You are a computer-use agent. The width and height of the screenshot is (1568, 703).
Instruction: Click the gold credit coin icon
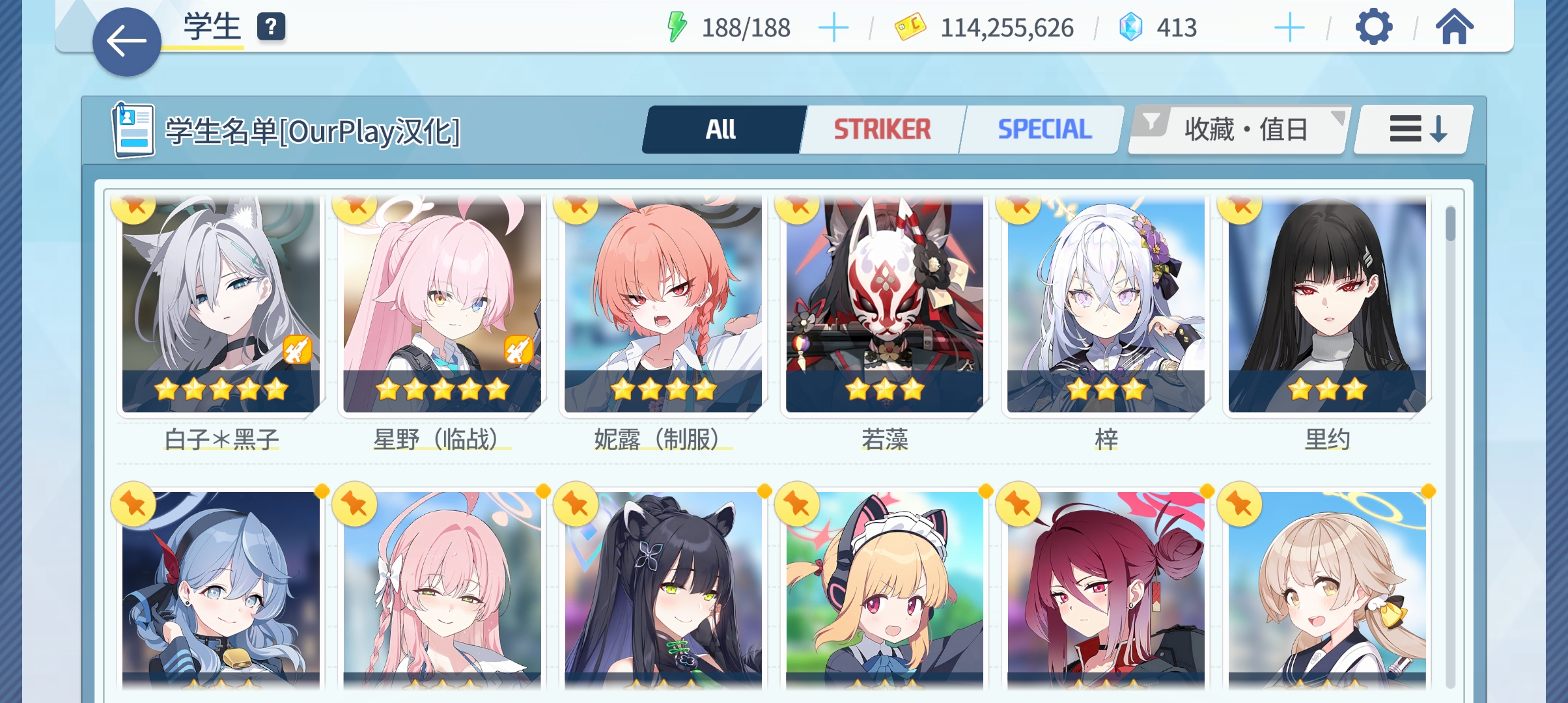910,27
